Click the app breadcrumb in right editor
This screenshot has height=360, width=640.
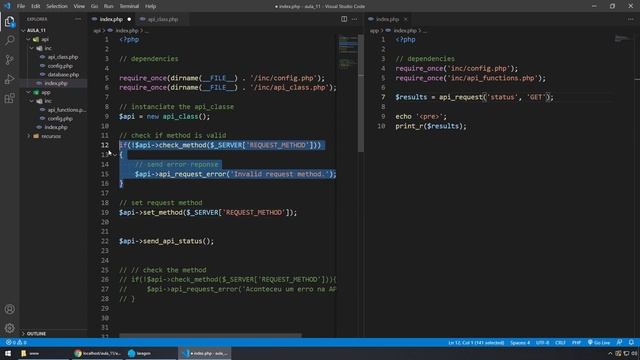[374, 31]
